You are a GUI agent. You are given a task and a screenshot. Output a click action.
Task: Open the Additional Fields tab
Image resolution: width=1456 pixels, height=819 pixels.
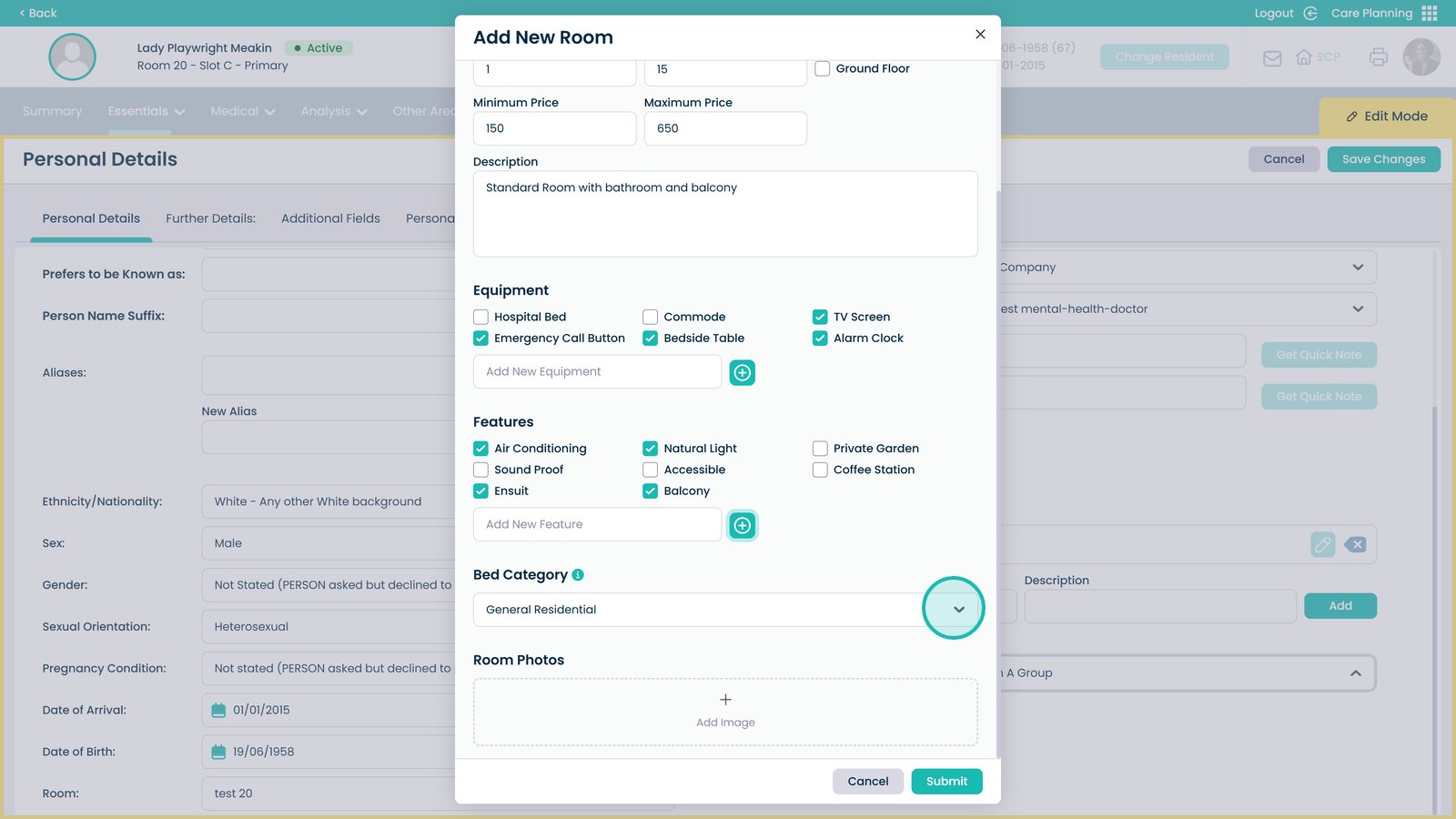point(330,218)
